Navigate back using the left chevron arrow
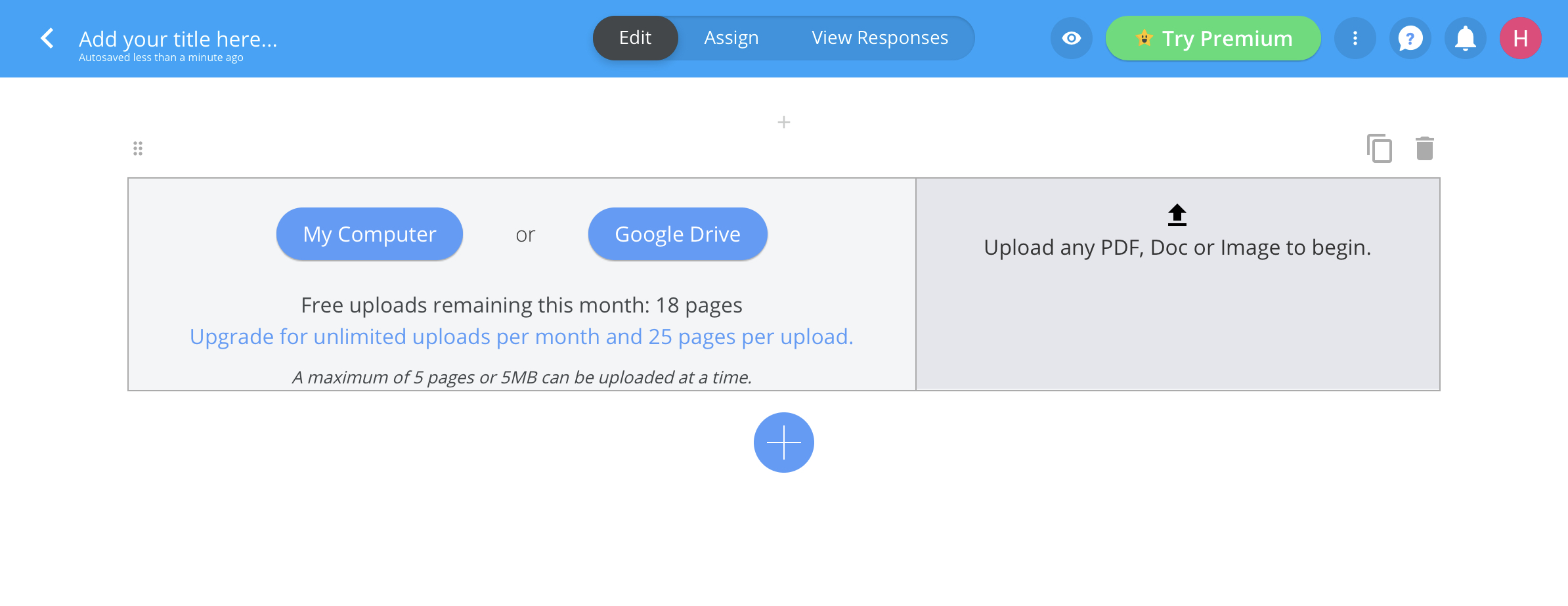Screen dimensions: 1568x606 (x=46, y=38)
